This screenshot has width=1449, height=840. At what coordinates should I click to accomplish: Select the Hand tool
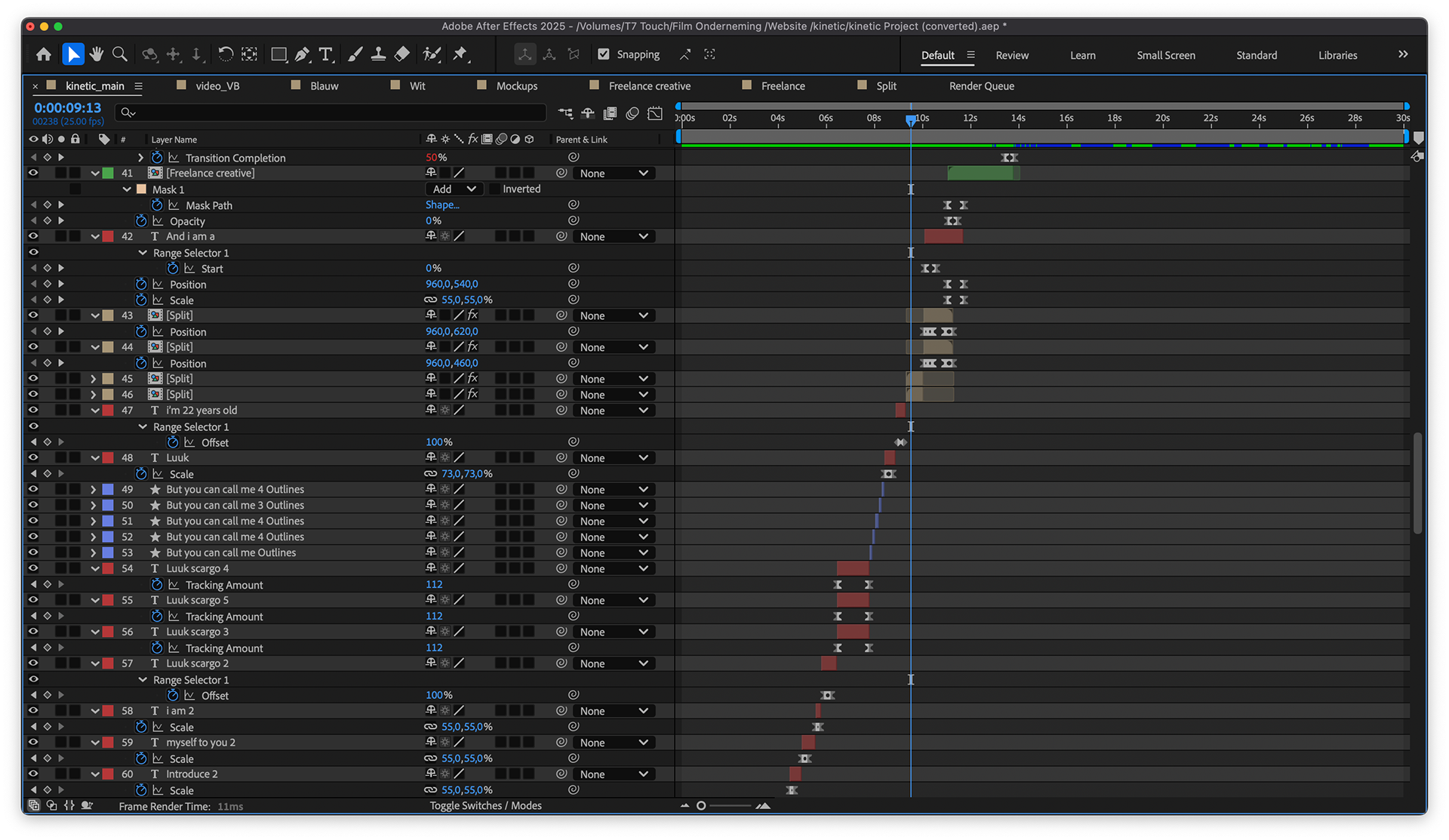tap(96, 54)
